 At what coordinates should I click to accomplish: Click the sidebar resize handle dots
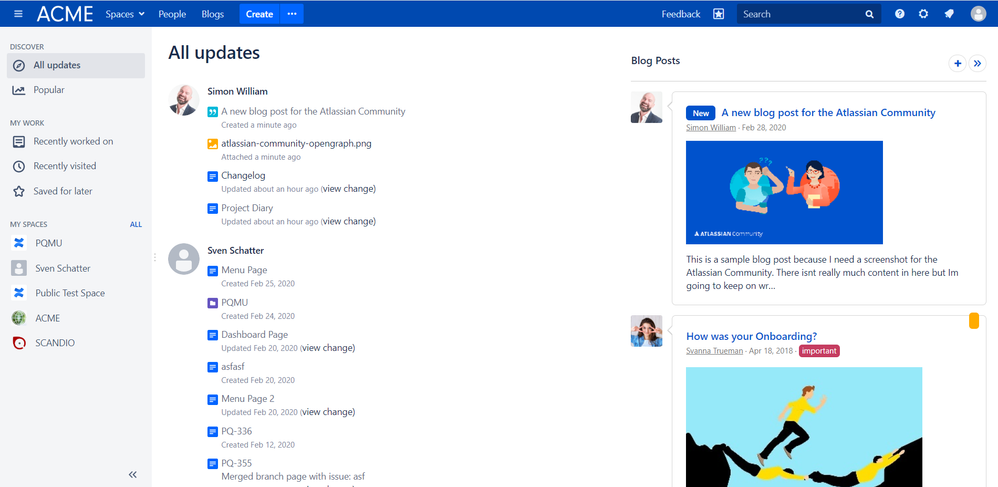155,257
